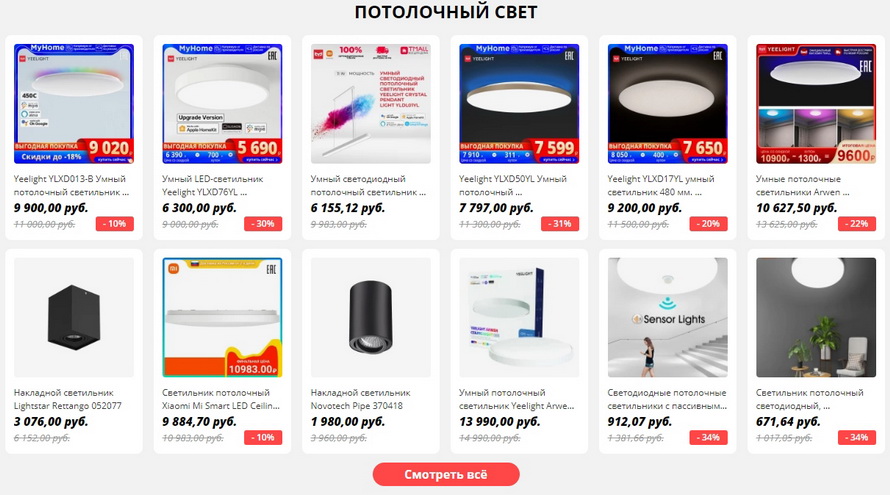Viewport: 890px width, 495px height.
Task: Open the Xiaomi Mi Smart LED Ceiling image
Action: (x=222, y=317)
